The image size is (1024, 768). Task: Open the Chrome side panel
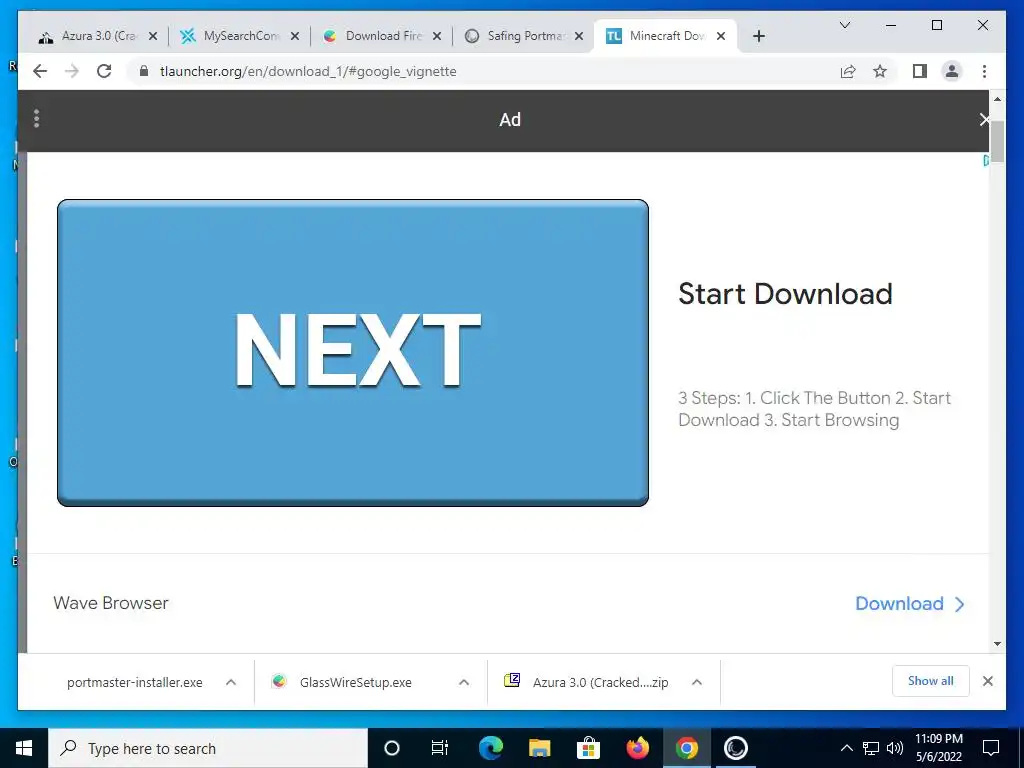[x=920, y=71]
